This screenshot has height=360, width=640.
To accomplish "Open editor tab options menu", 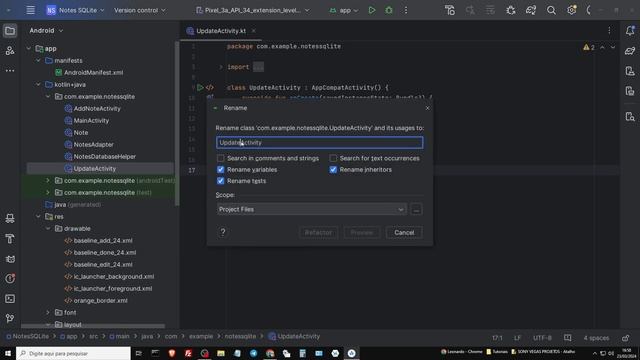I will tap(609, 31).
